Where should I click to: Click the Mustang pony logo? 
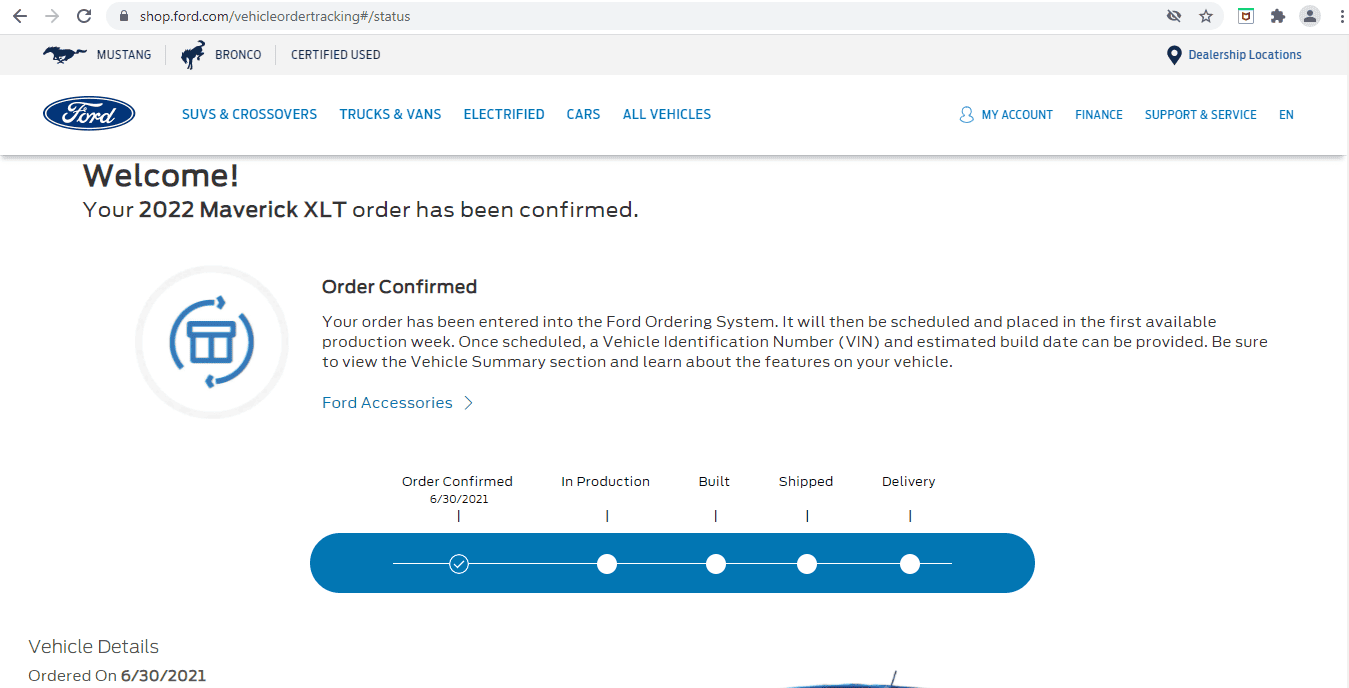(65, 54)
